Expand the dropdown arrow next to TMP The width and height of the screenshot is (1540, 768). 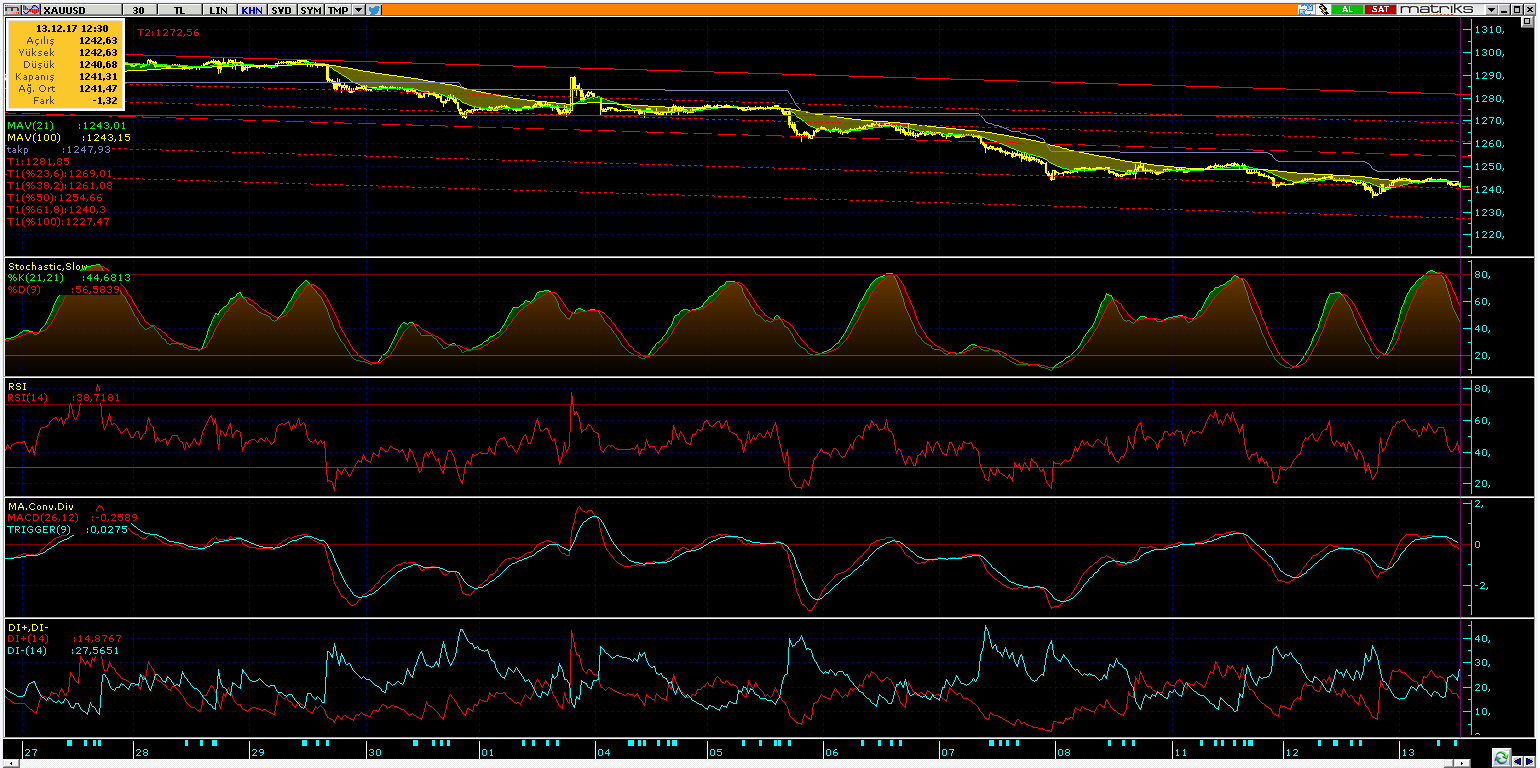358,9
